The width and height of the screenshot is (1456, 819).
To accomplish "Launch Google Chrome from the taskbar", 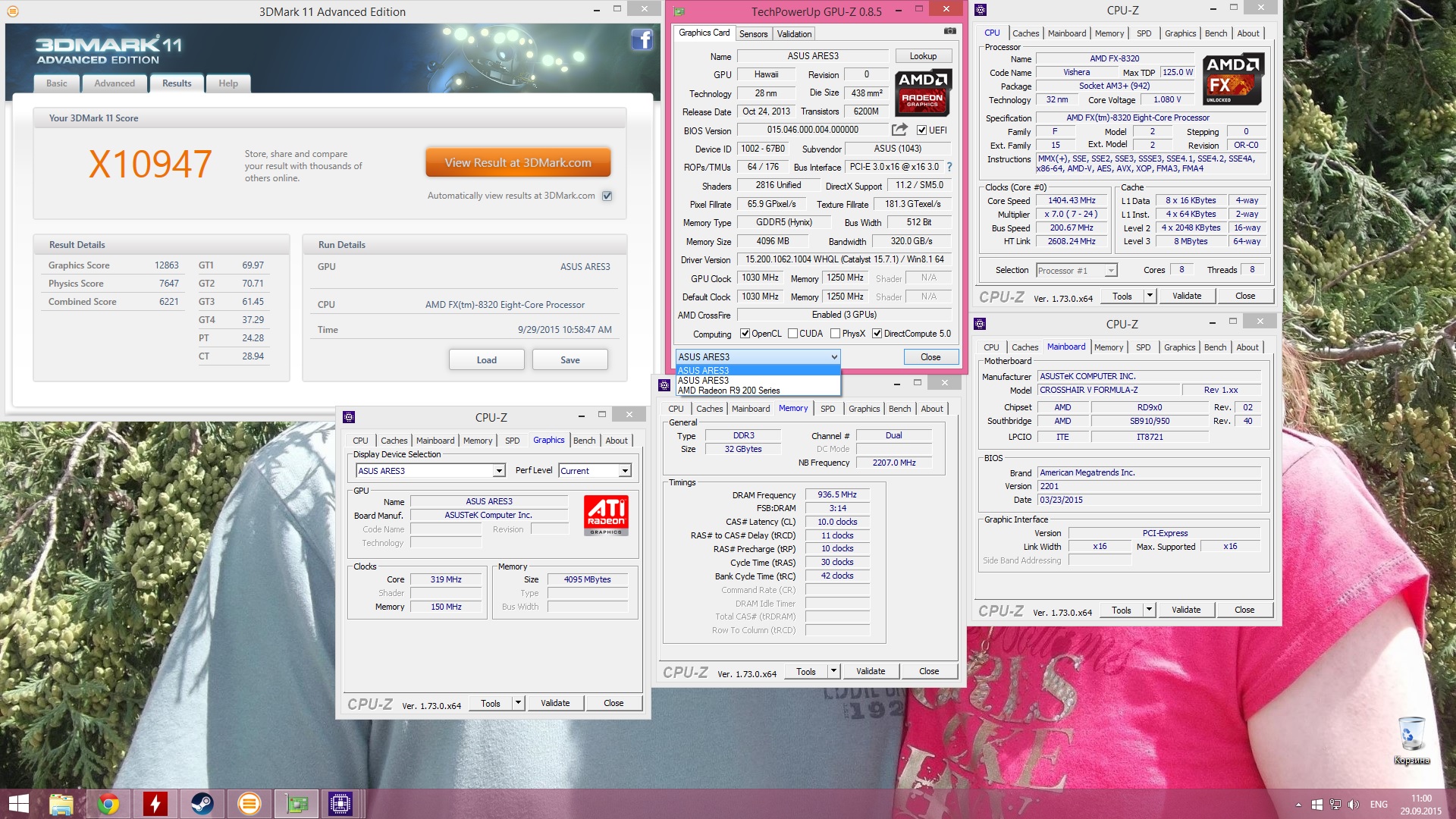I will coord(108,804).
